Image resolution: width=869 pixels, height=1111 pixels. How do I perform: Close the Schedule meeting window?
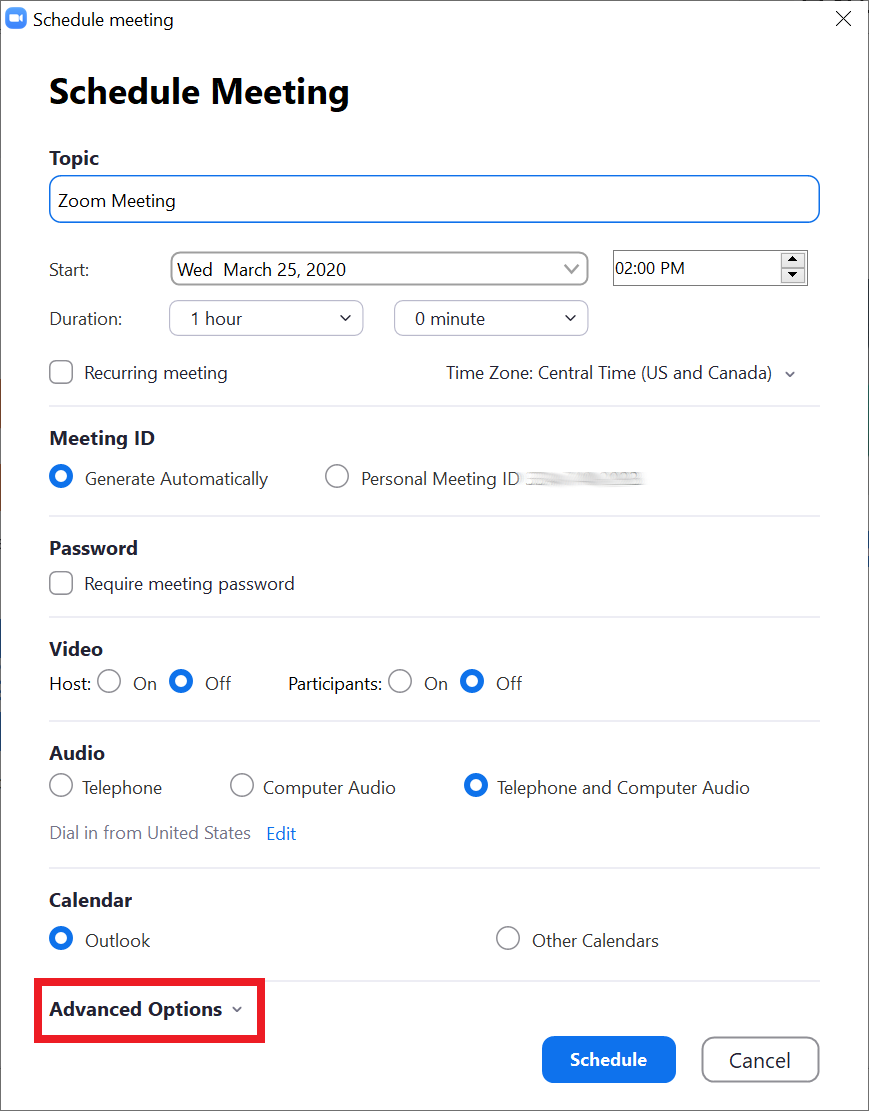click(843, 19)
